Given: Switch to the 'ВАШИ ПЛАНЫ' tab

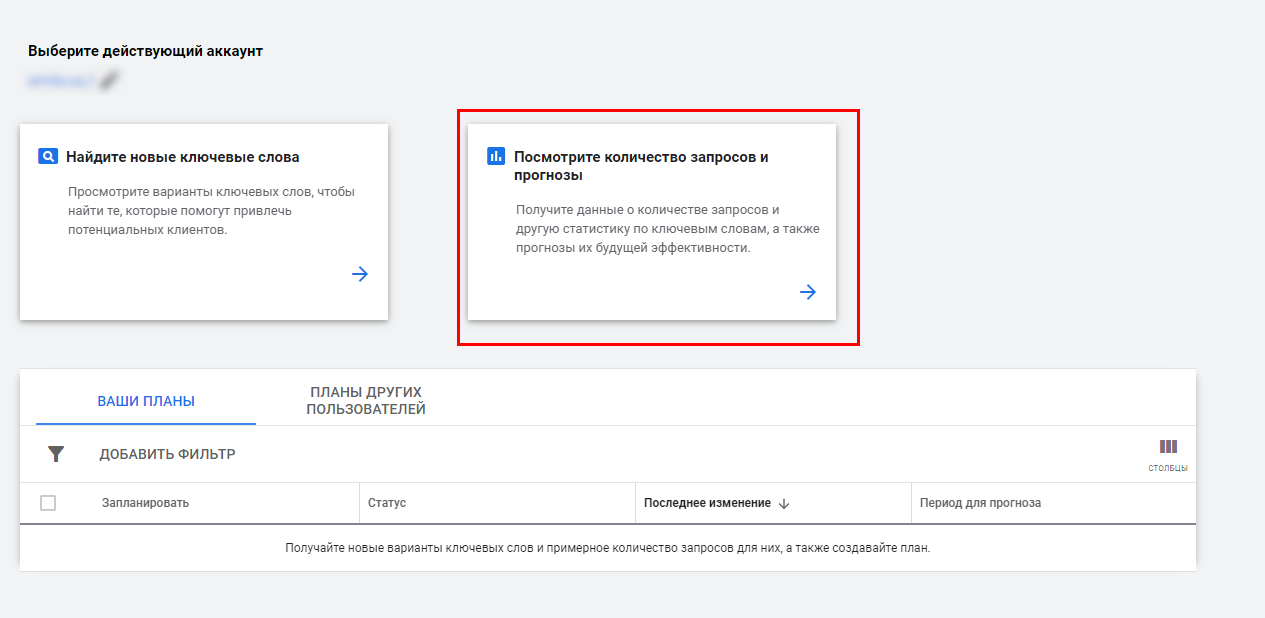Looking at the screenshot, I should [146, 401].
